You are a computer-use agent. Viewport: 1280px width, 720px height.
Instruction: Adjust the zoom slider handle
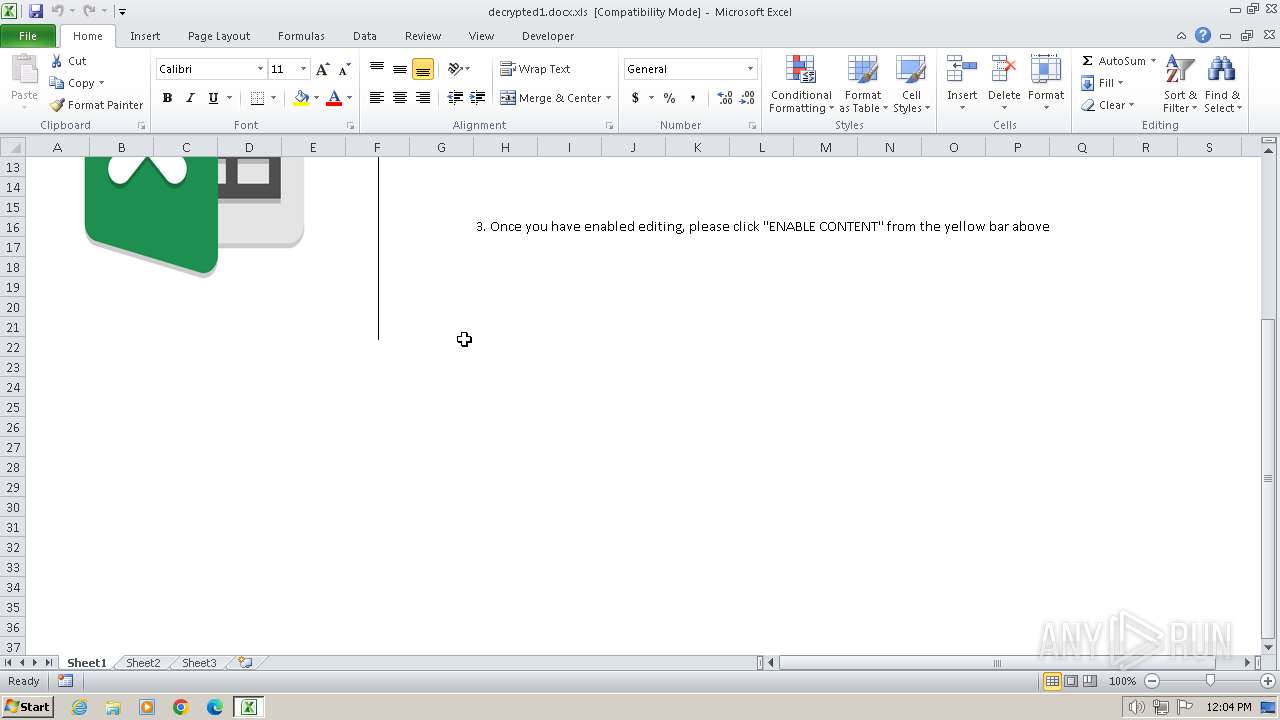[1210, 681]
